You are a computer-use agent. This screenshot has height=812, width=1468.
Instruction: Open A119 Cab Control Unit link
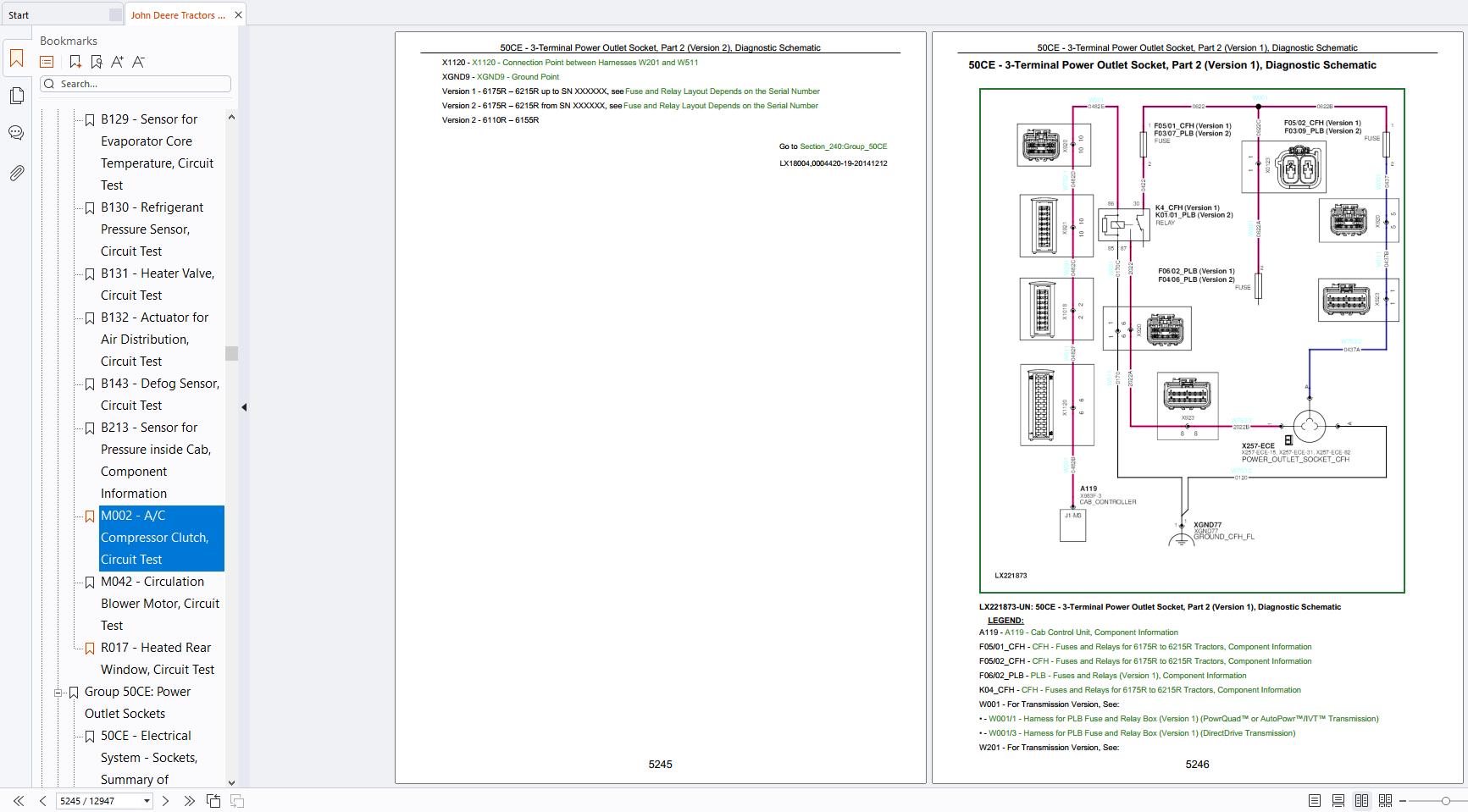click(x=1091, y=632)
